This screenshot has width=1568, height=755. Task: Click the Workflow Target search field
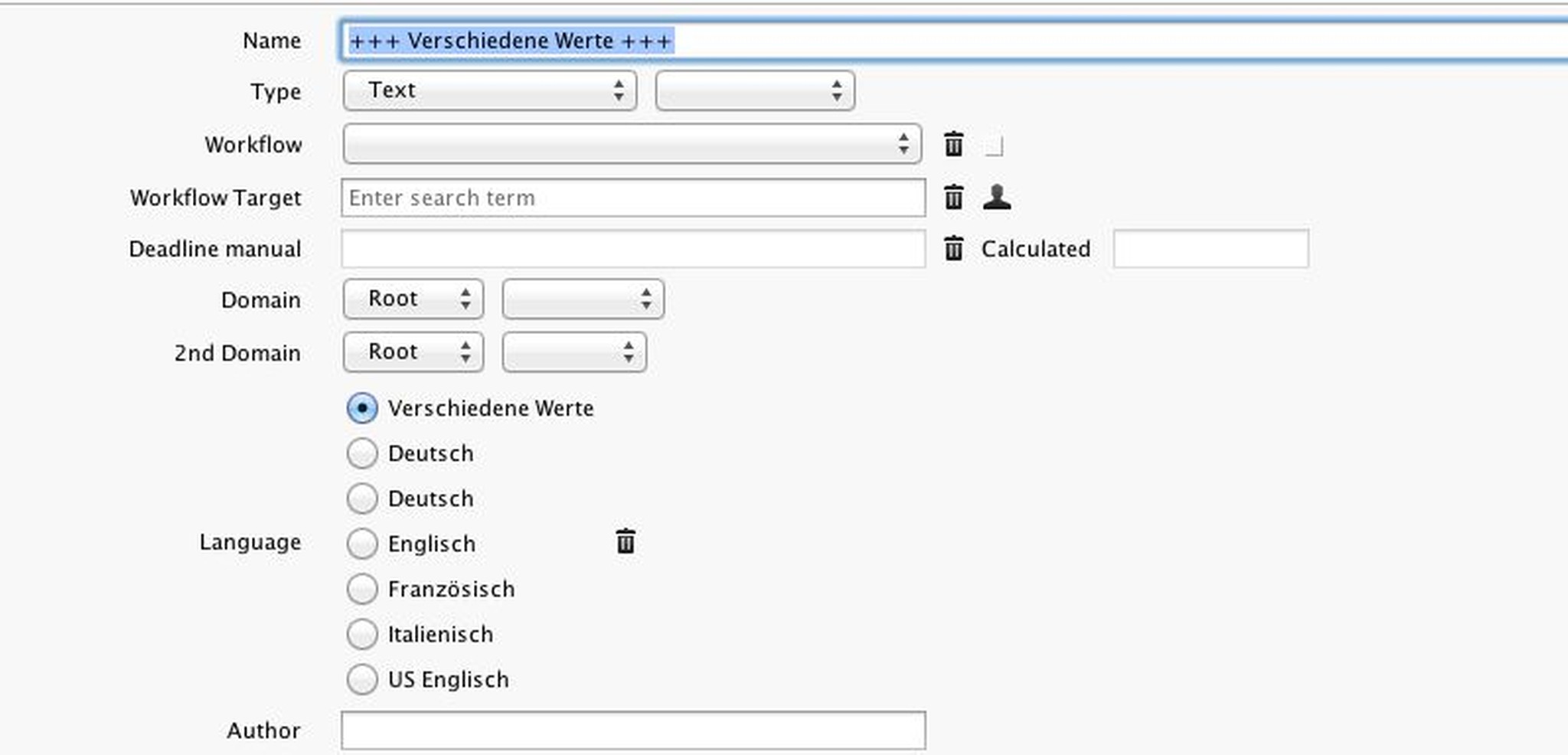(x=633, y=198)
